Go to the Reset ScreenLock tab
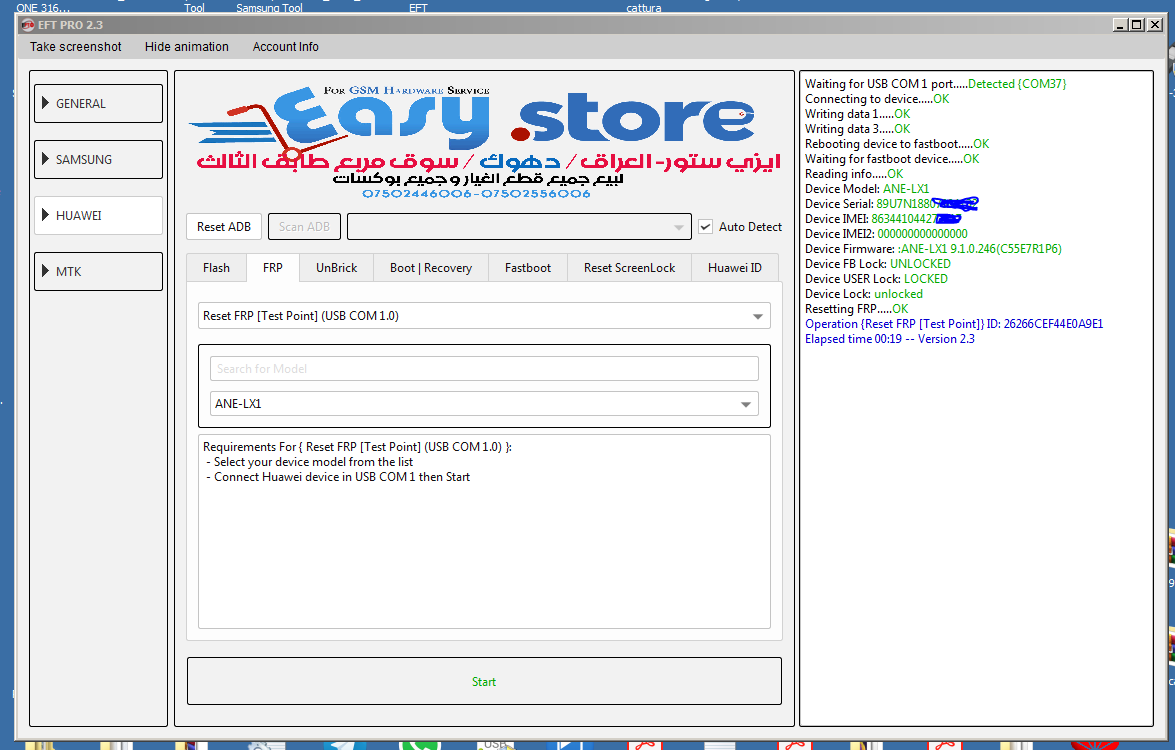1175x750 pixels. point(629,268)
